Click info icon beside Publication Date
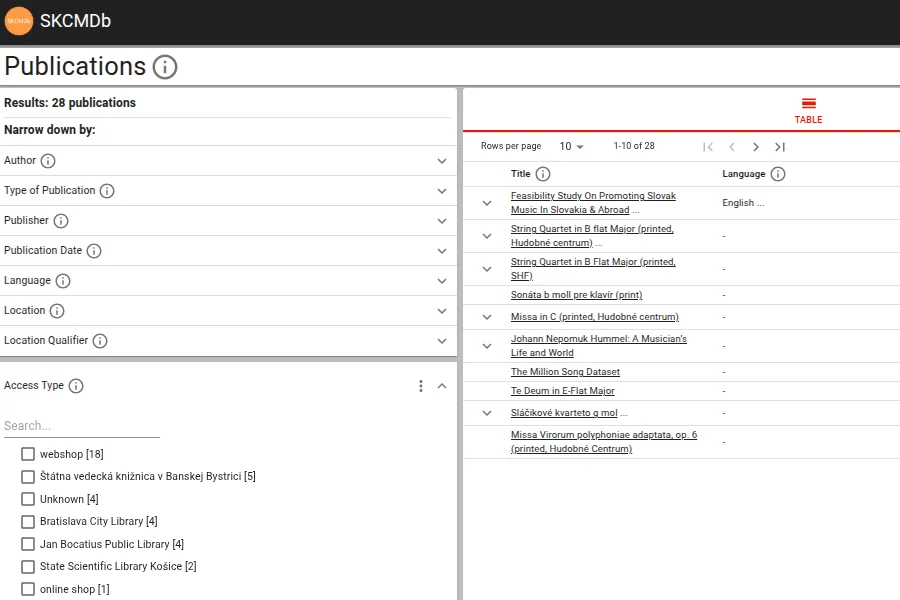 point(94,251)
